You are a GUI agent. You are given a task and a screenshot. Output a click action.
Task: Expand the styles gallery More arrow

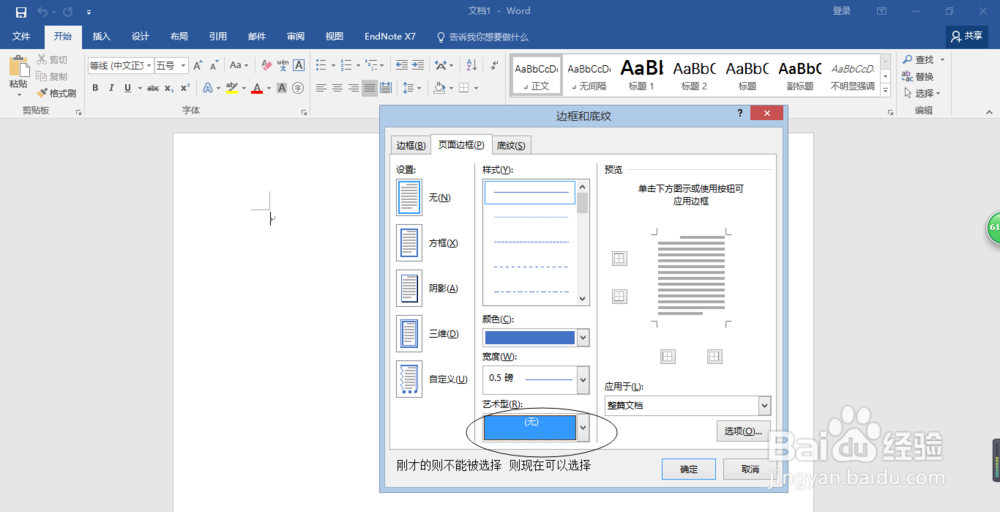tap(885, 91)
